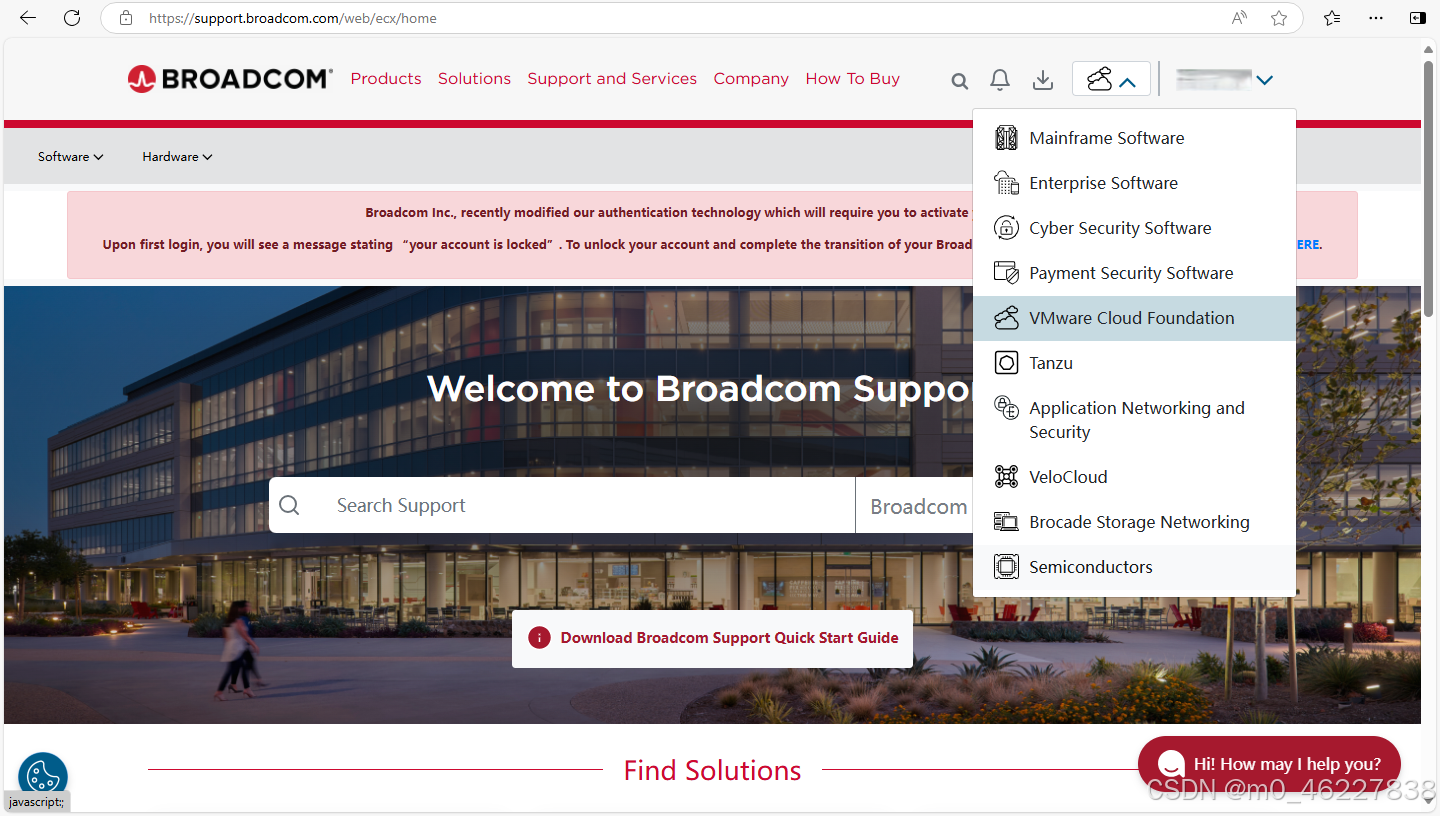Open the Company menu
1440x816 pixels.
pos(751,79)
